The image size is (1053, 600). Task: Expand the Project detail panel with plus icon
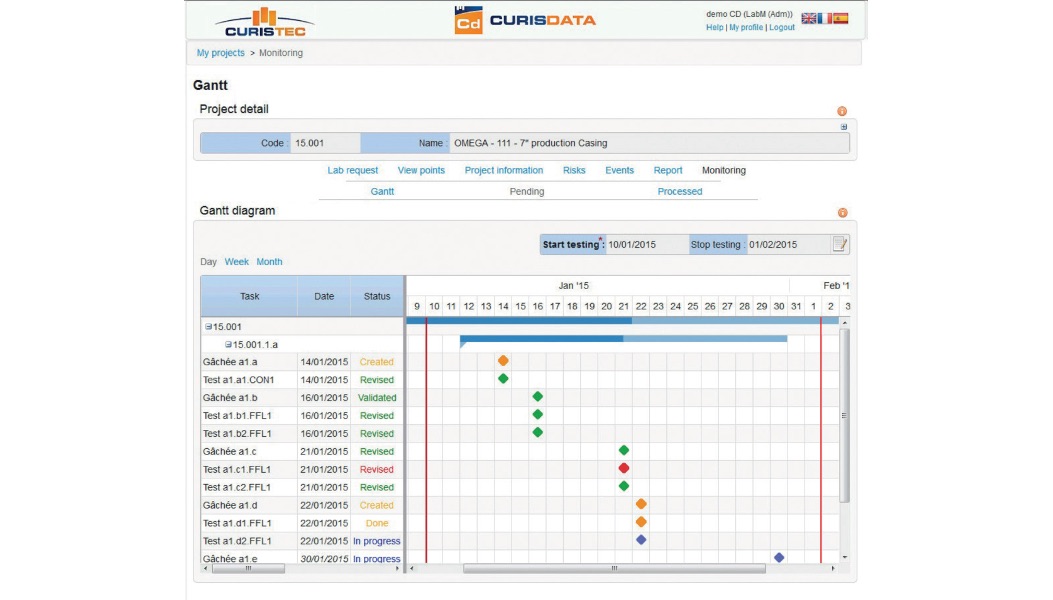[844, 127]
